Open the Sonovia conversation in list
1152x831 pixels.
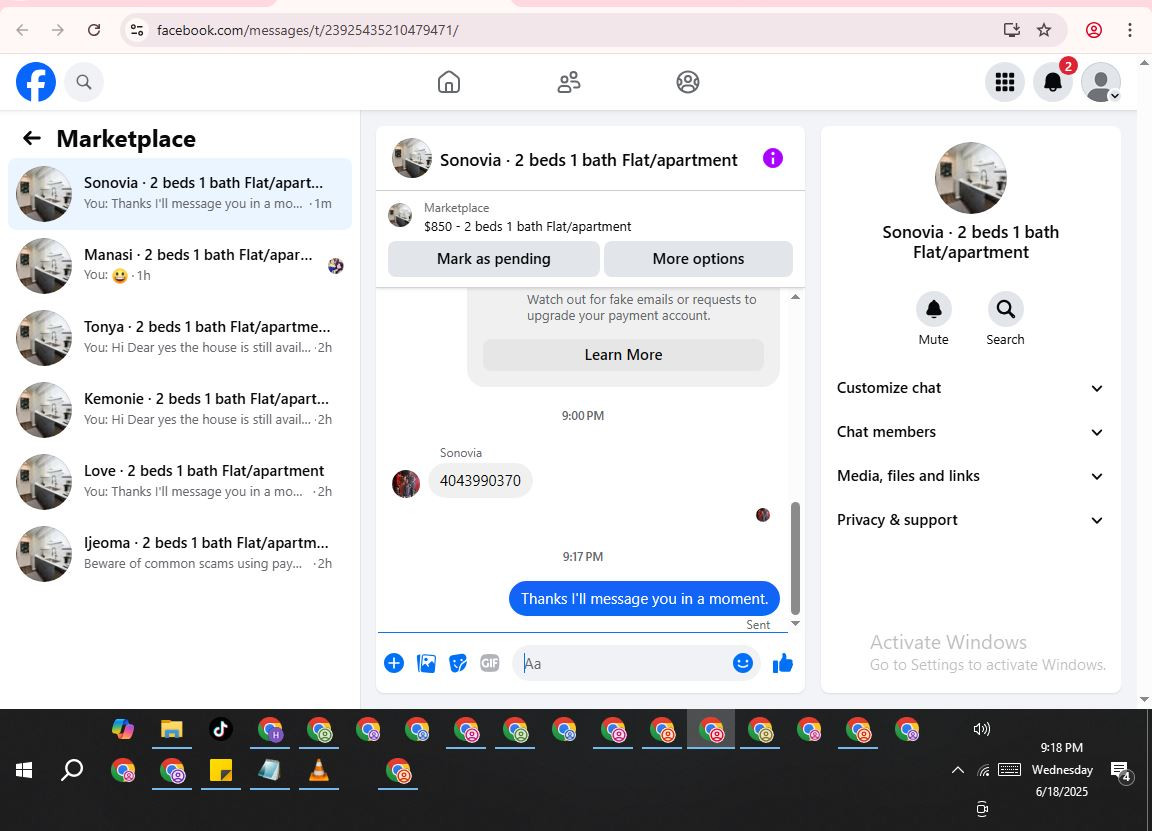pyautogui.click(x=180, y=193)
